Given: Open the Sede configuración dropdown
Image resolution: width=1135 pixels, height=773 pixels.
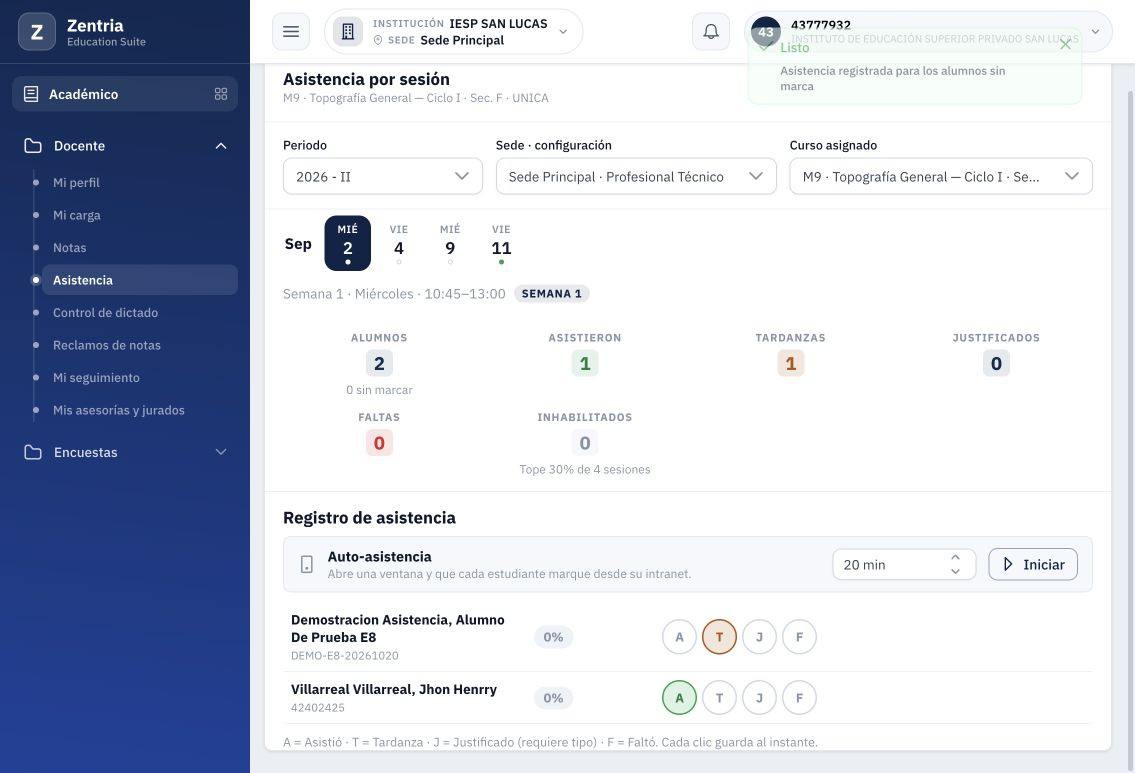Looking at the screenshot, I should pos(636,177).
